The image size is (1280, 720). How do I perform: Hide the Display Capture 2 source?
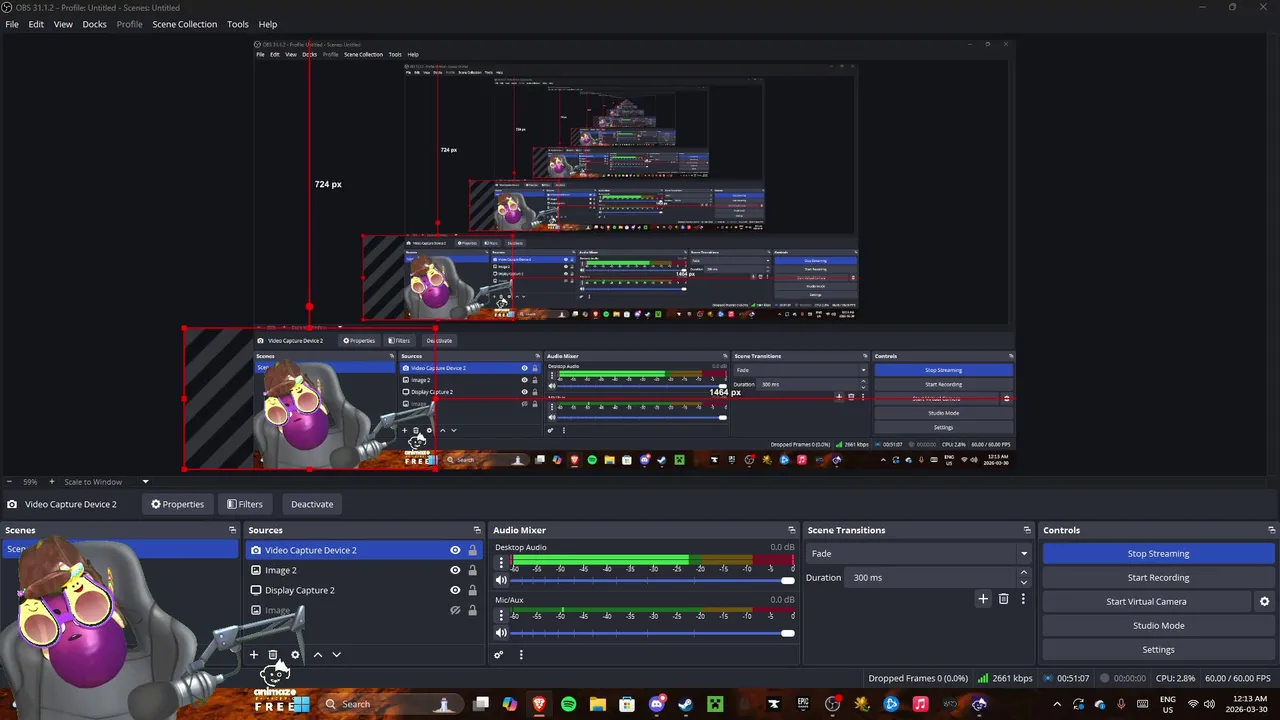(x=455, y=590)
